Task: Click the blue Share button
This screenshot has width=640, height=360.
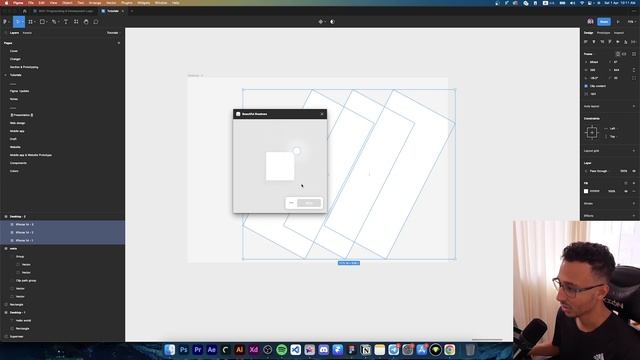Action: click(x=604, y=22)
